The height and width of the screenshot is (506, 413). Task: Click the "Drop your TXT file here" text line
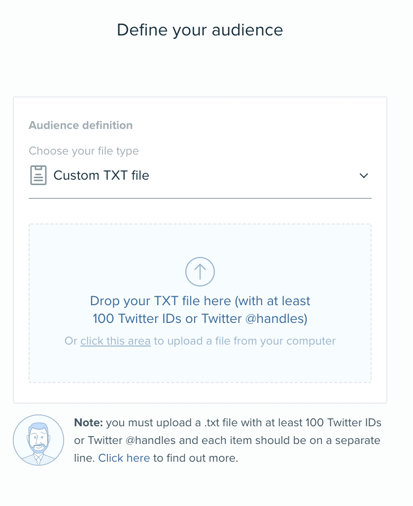coord(200,301)
